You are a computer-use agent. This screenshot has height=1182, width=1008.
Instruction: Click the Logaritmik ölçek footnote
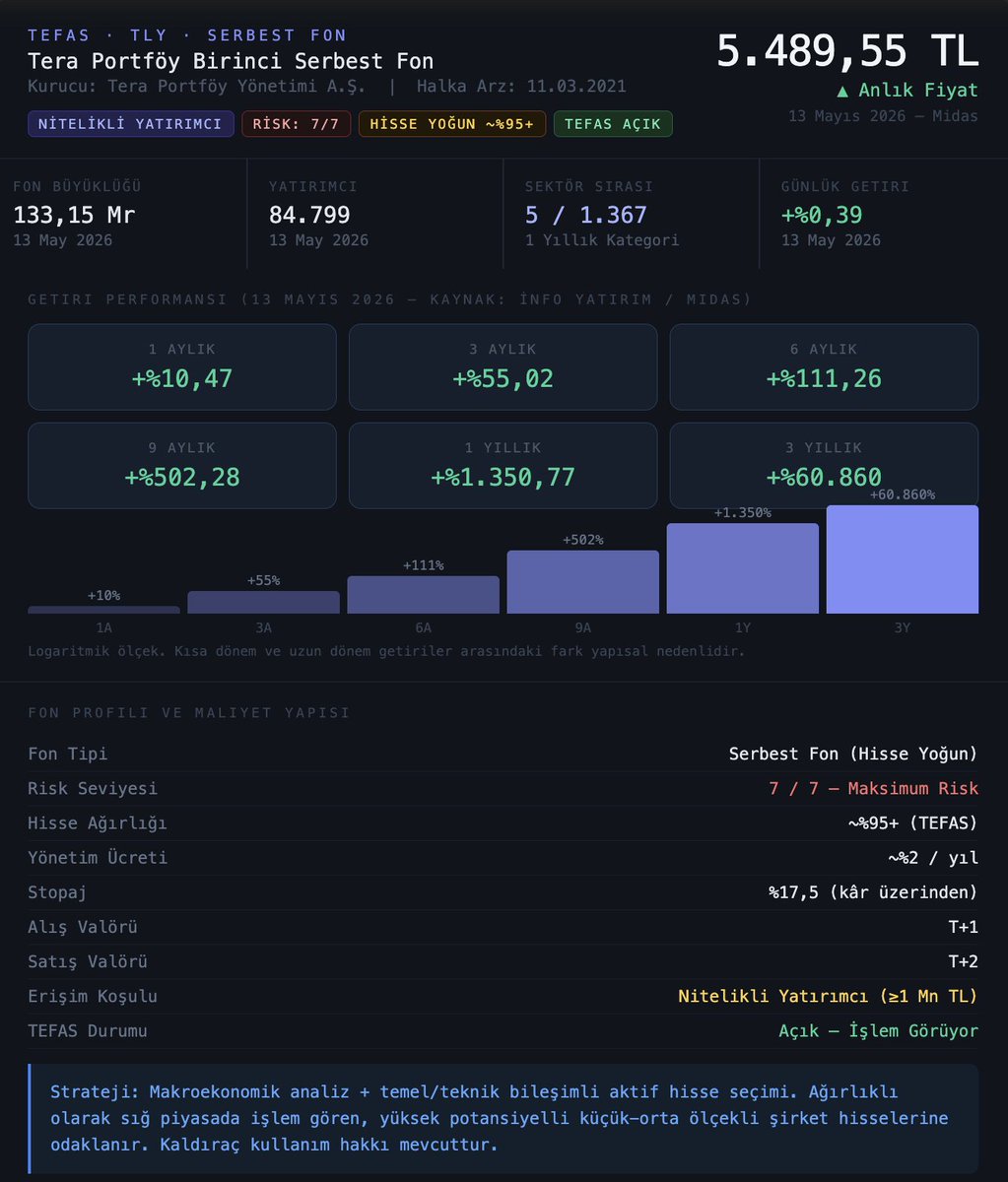coord(386,651)
